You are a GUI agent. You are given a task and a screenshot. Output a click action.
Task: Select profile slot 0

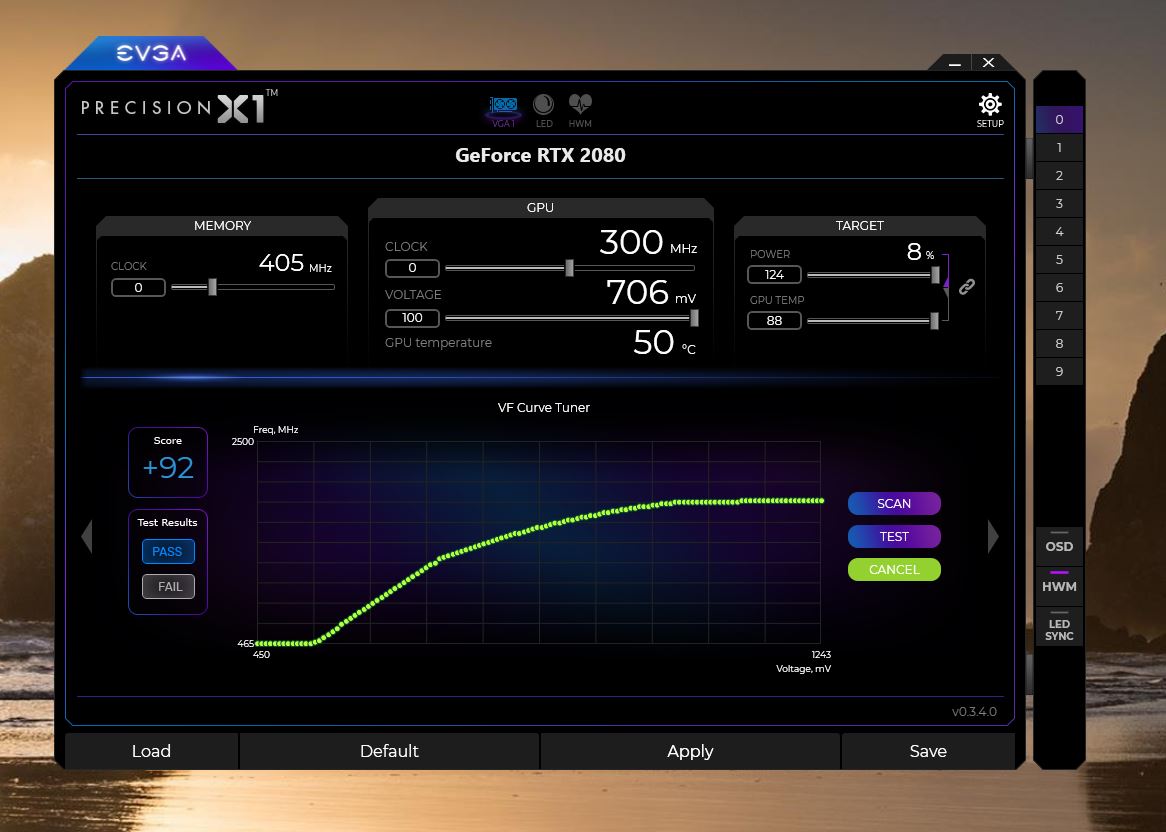[x=1059, y=119]
